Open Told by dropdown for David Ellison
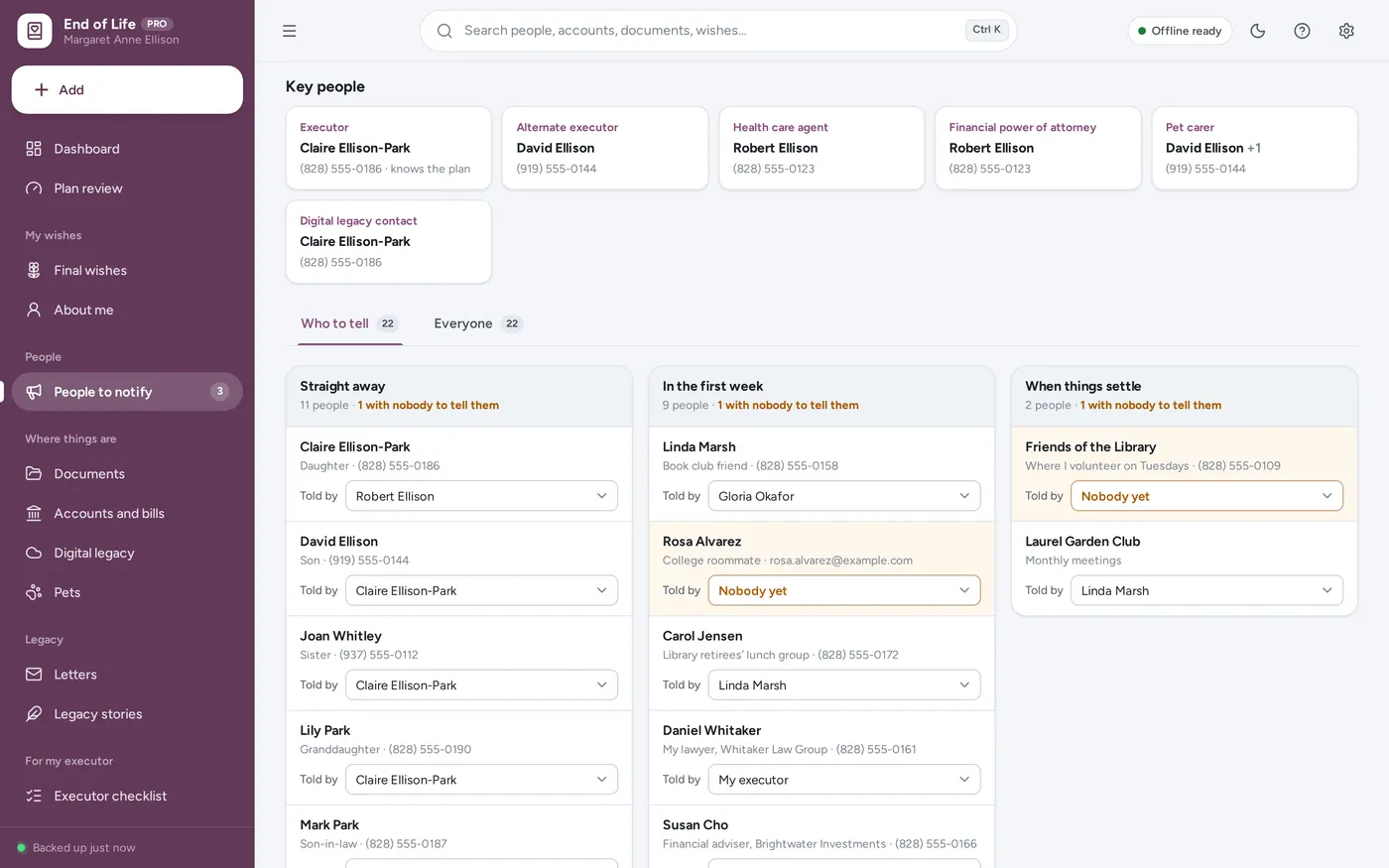Image resolution: width=1389 pixels, height=868 pixels. [x=481, y=590]
